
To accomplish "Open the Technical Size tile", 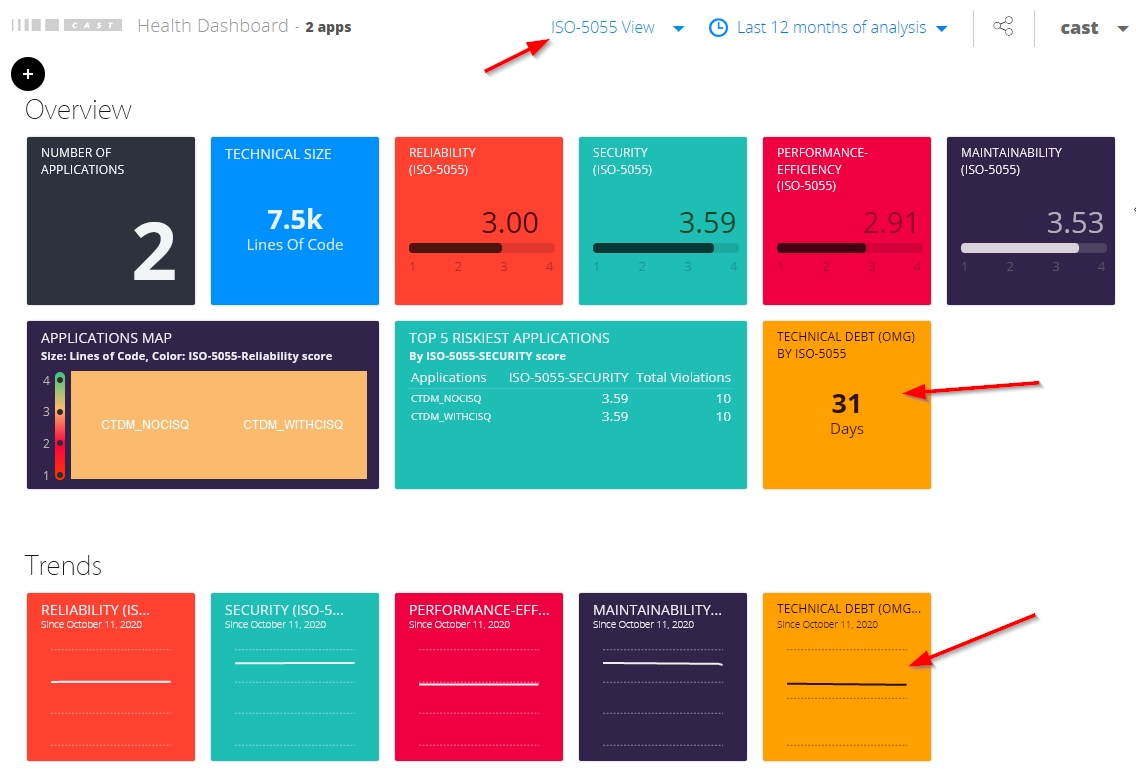I will (295, 221).
